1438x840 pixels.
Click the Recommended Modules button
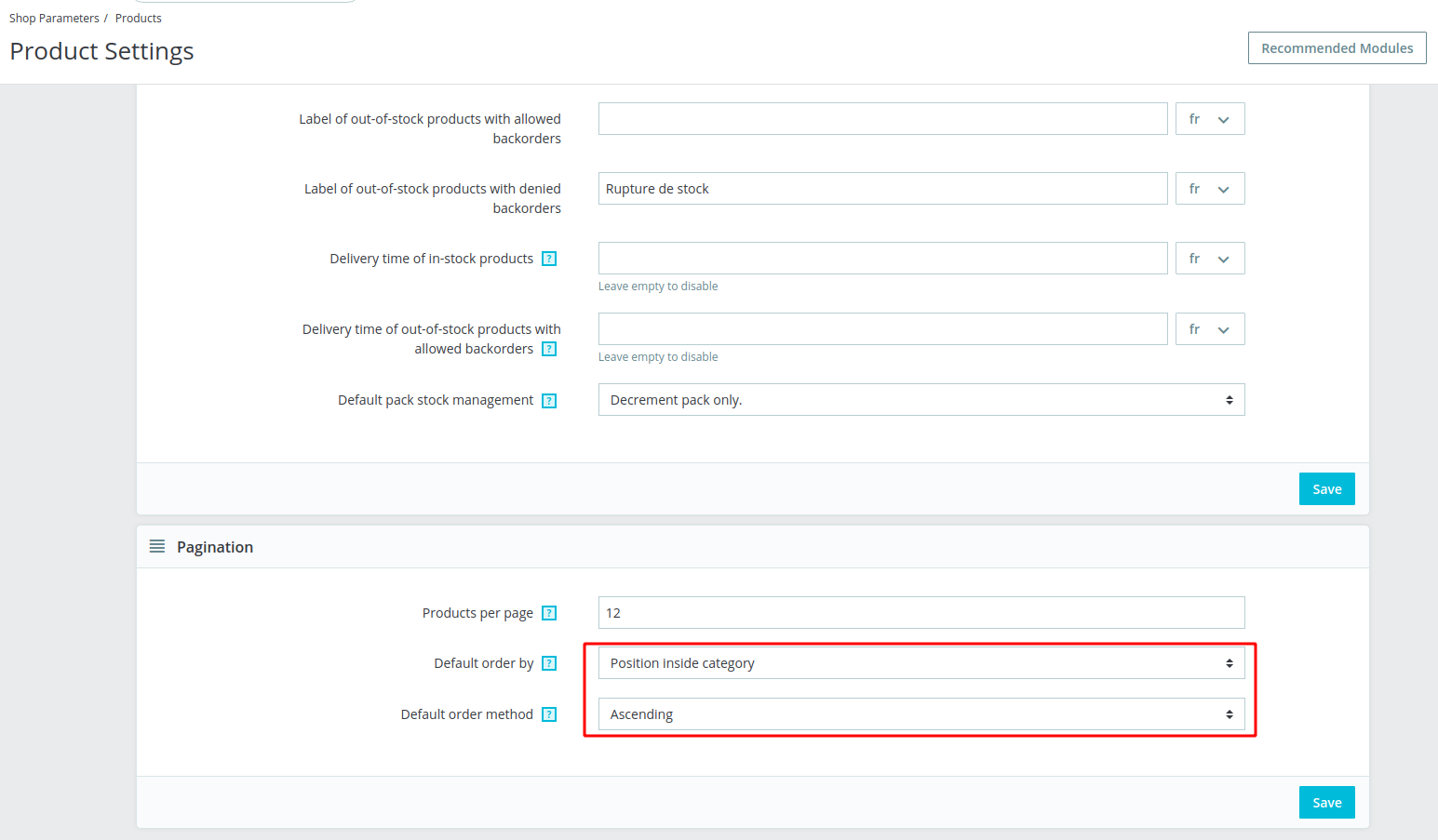(x=1337, y=48)
